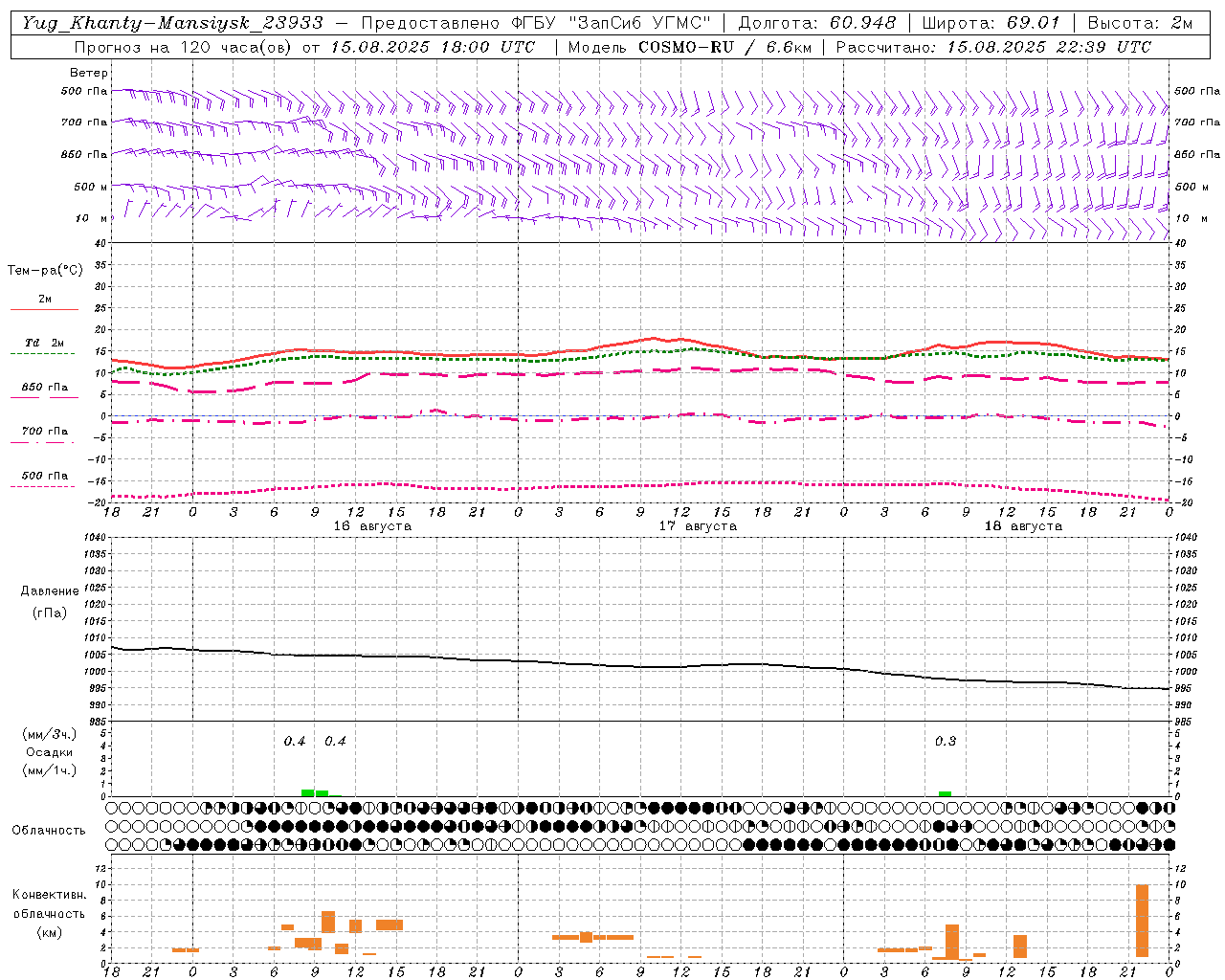Screen dimensions: 1225x980
Task: Click the '(мм/3ч.)' precipitation unit label
Action: tap(49, 734)
